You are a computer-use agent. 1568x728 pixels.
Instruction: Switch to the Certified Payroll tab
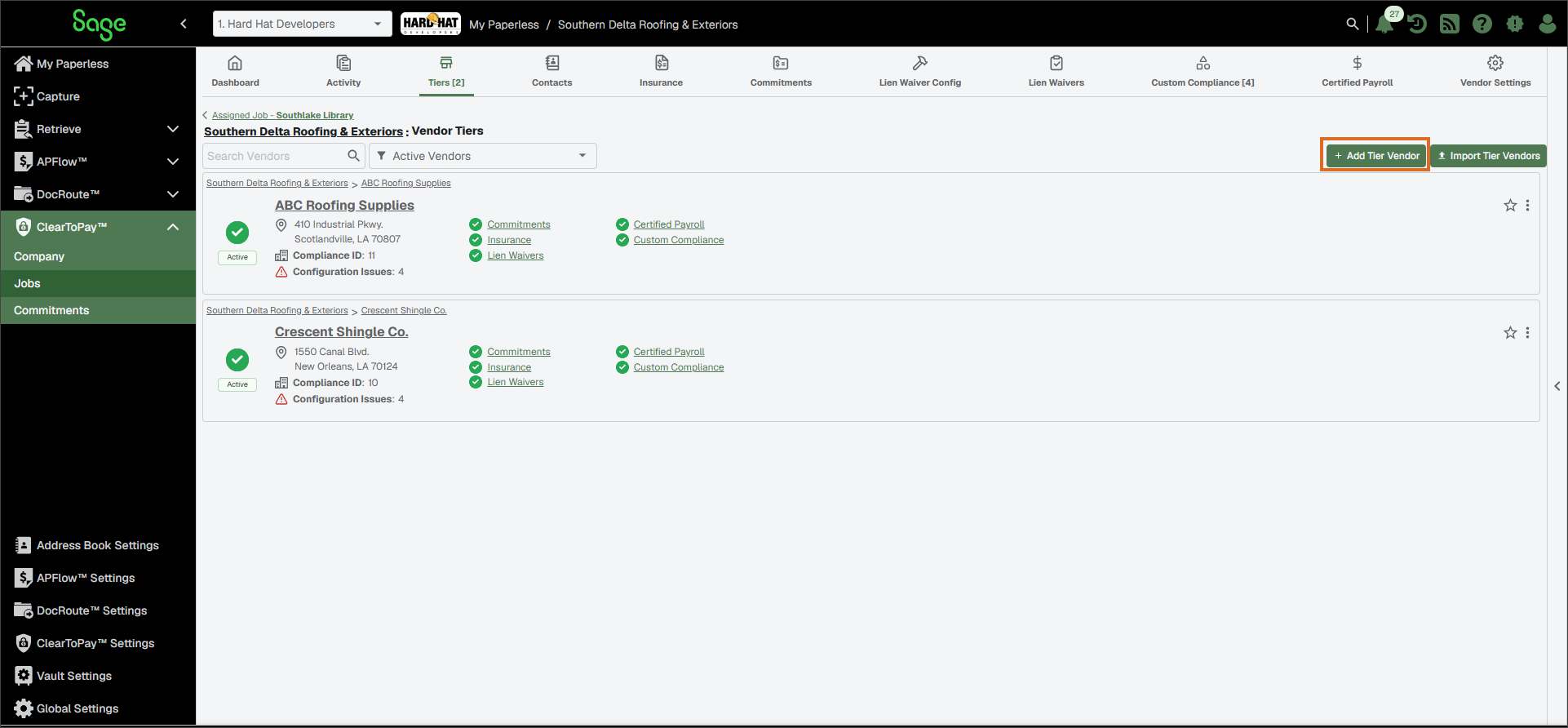coord(1358,71)
